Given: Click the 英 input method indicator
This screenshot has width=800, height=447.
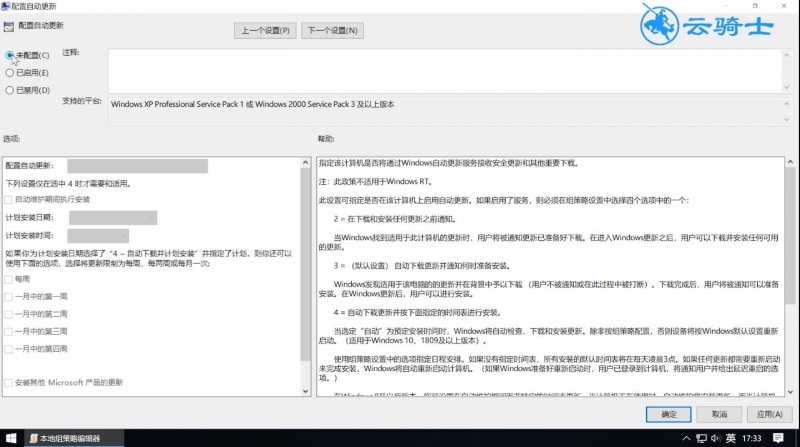Looking at the screenshot, I should click(731, 438).
